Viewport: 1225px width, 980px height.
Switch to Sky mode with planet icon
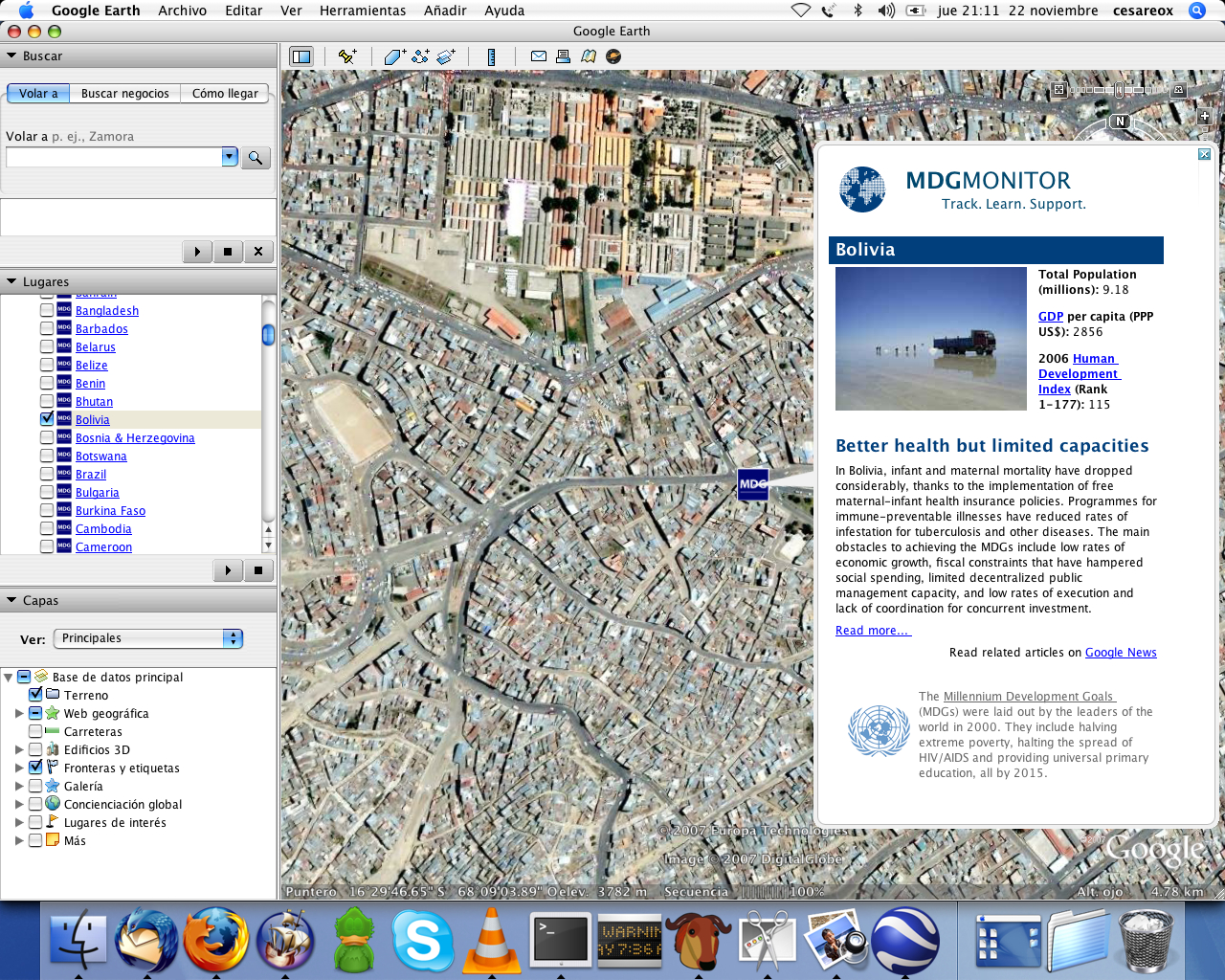pyautogui.click(x=613, y=56)
